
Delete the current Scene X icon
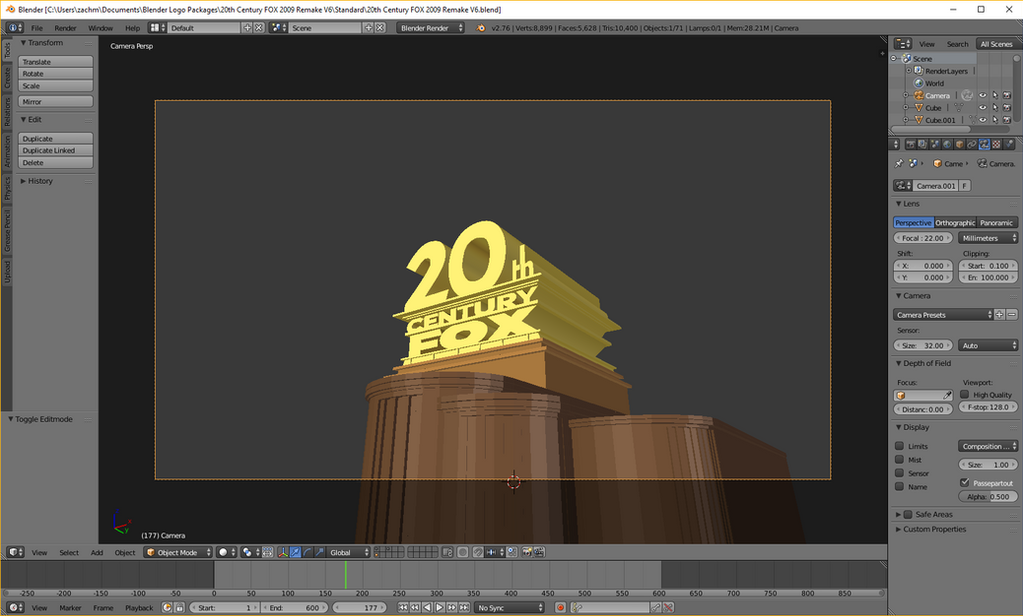pos(380,27)
